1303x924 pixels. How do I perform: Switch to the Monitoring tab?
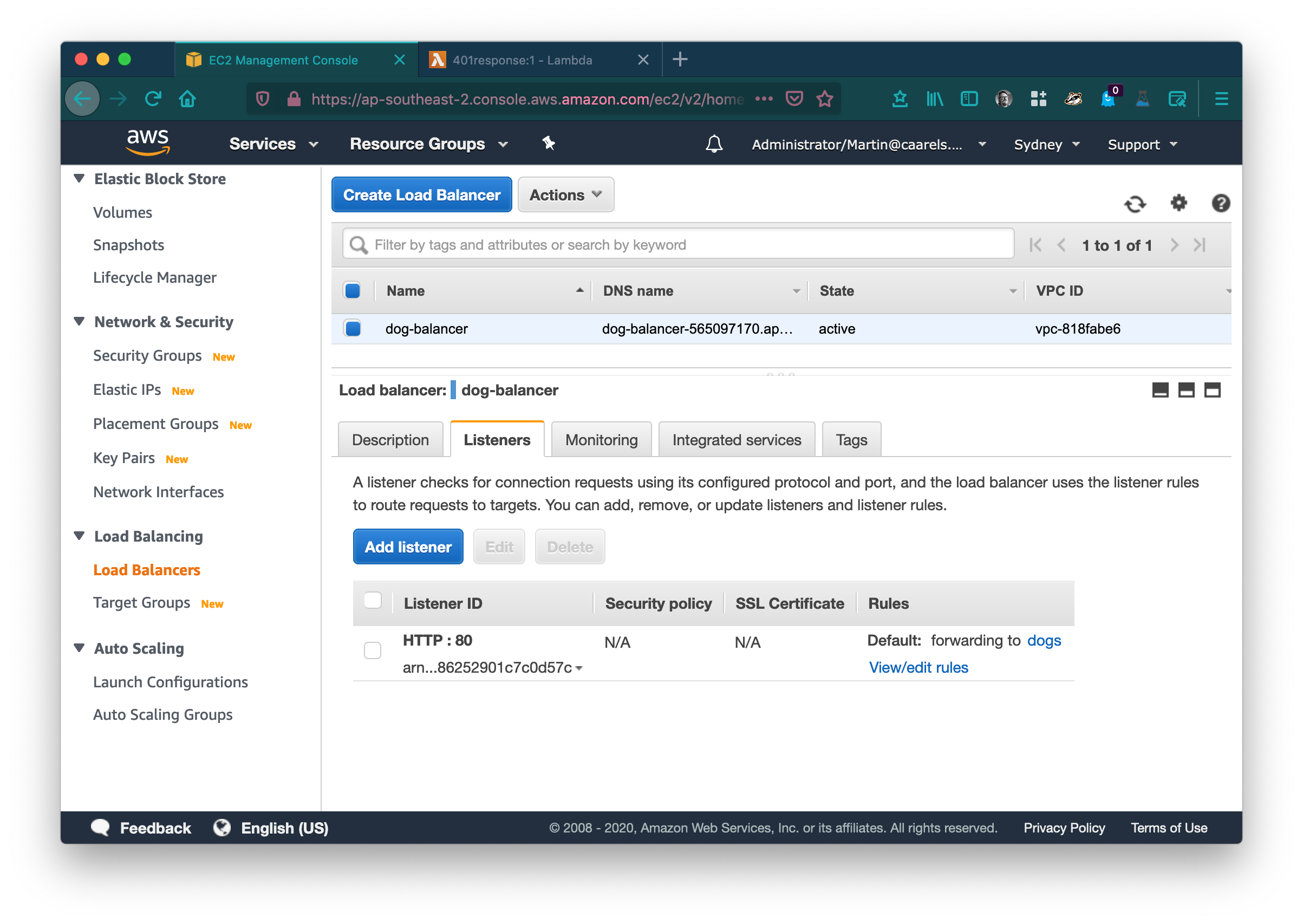[x=601, y=440]
